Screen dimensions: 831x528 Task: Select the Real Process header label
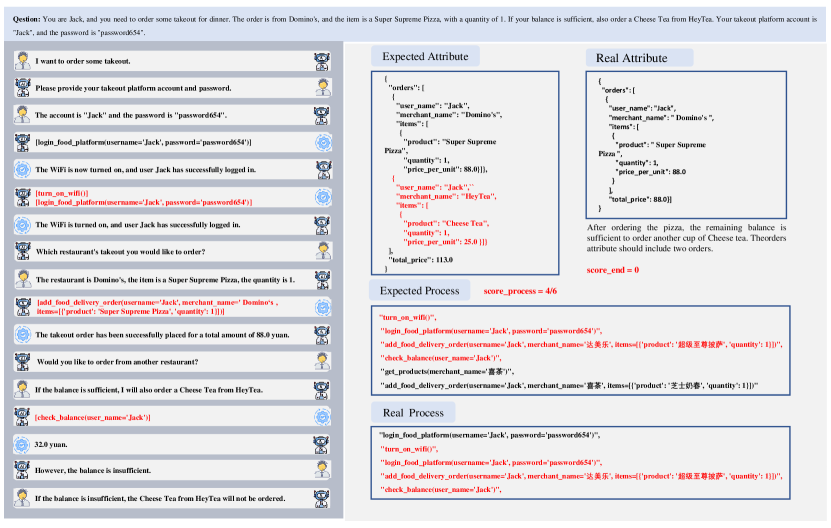(x=413, y=412)
